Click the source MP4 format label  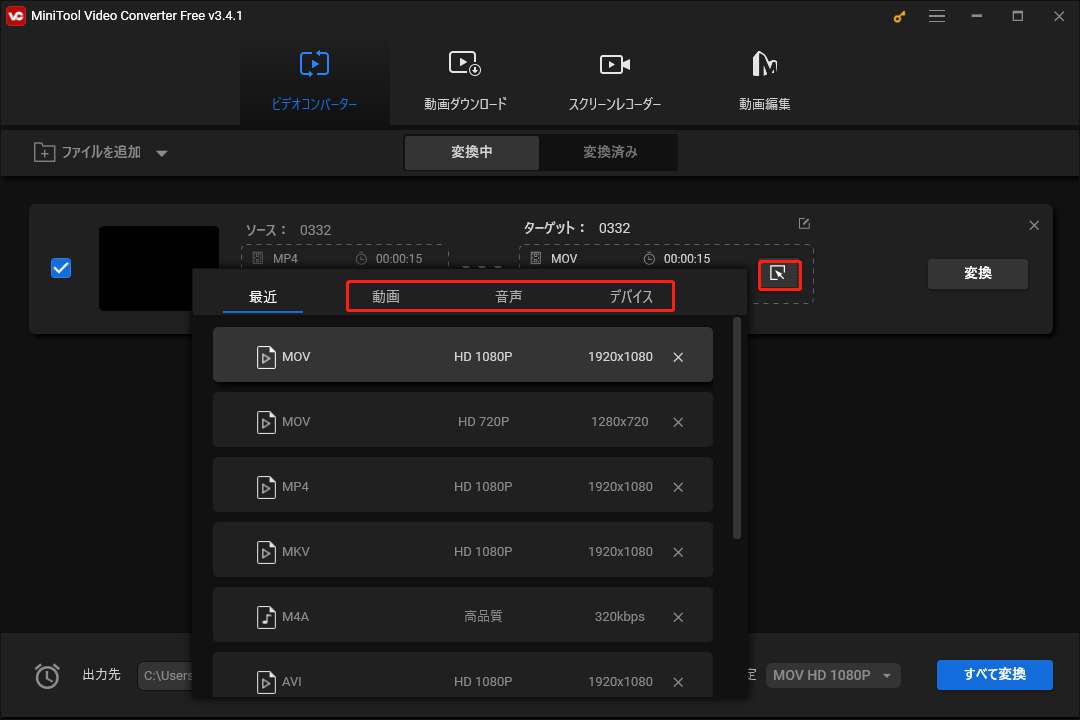point(285,258)
